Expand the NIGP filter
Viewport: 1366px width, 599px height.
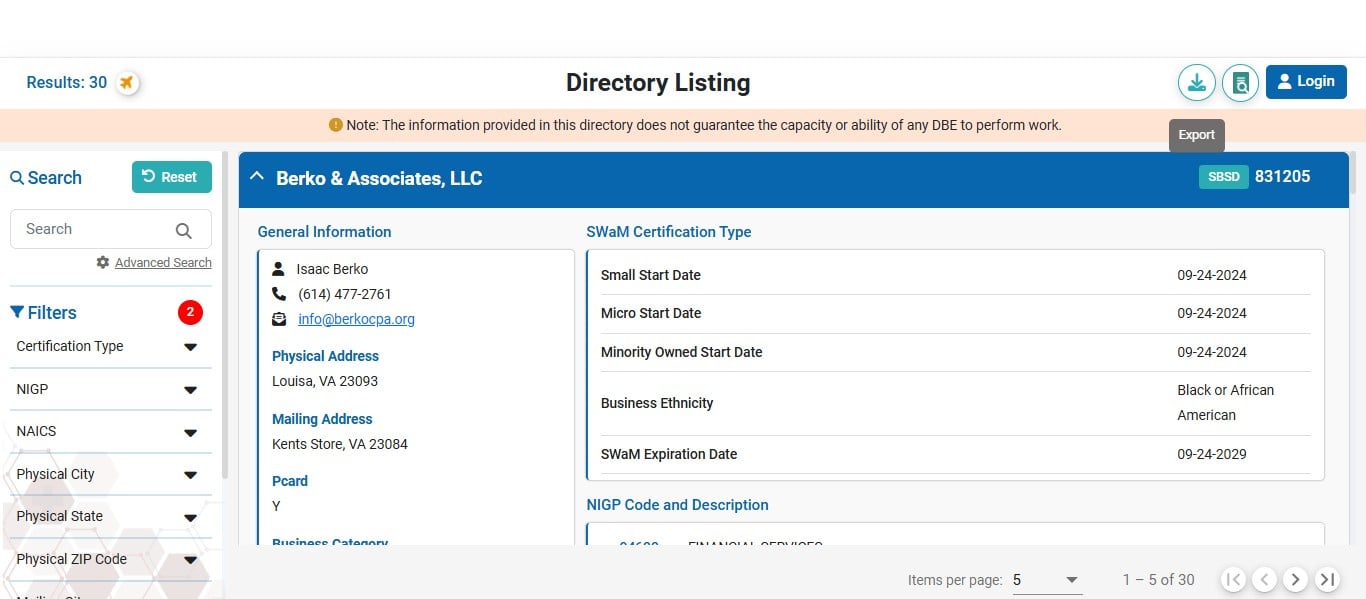(x=110, y=389)
